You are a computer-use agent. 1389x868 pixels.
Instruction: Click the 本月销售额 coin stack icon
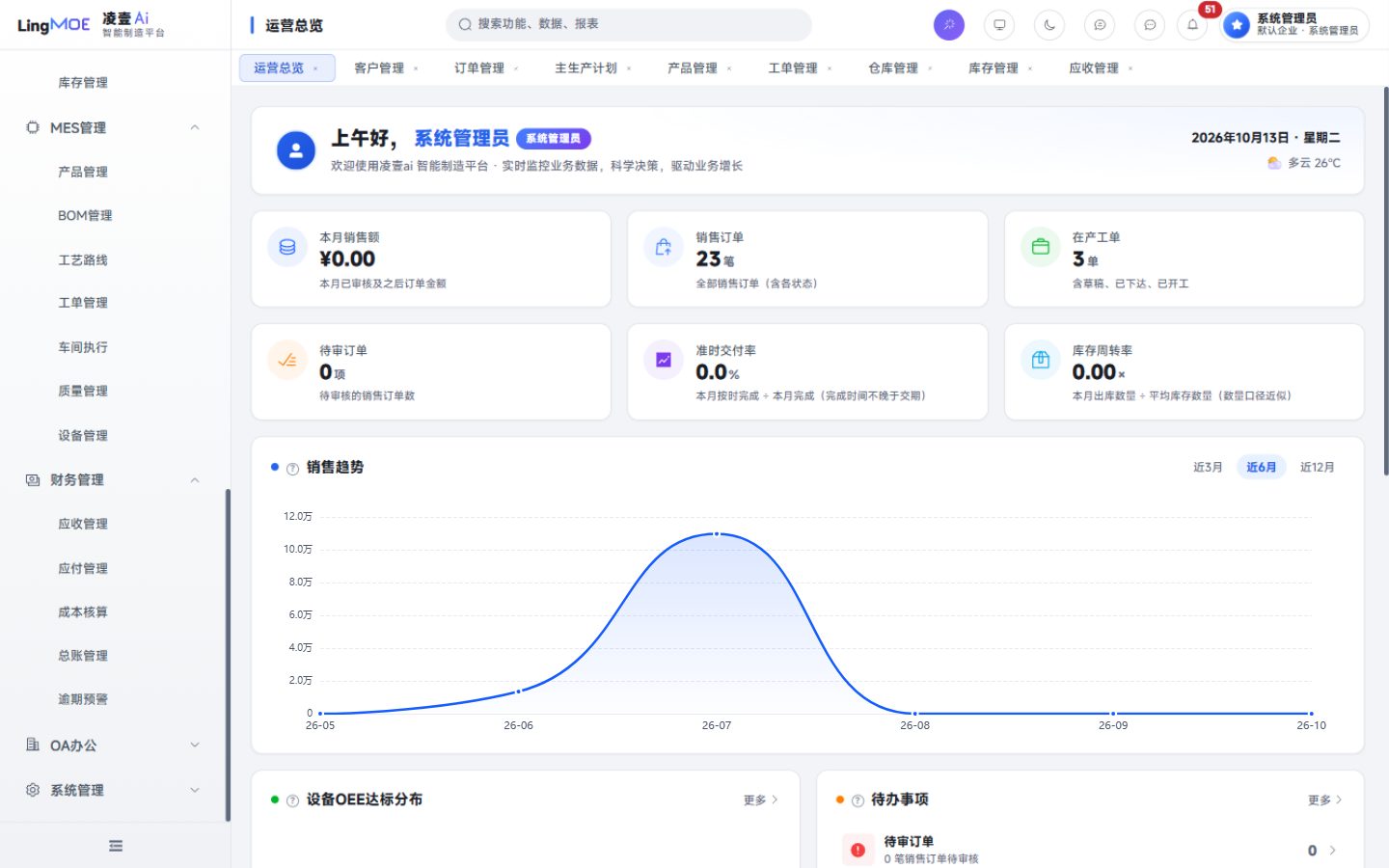coord(287,248)
